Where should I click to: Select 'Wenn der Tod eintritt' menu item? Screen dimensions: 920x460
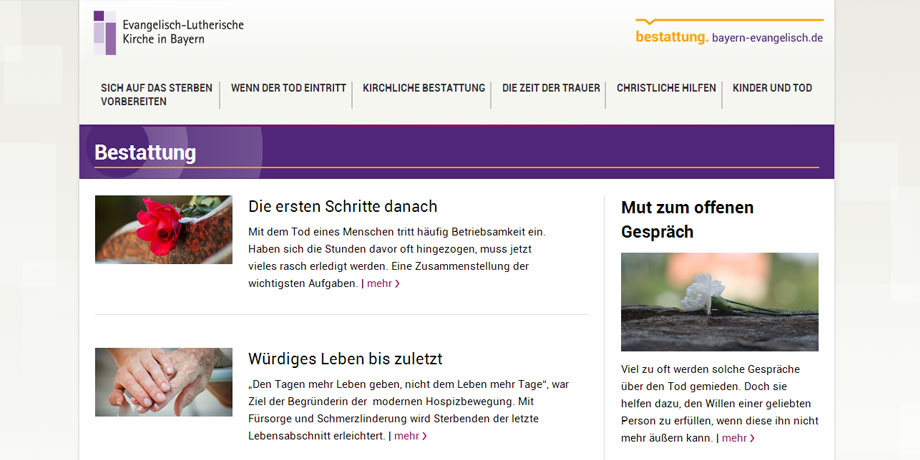pyautogui.click(x=288, y=88)
